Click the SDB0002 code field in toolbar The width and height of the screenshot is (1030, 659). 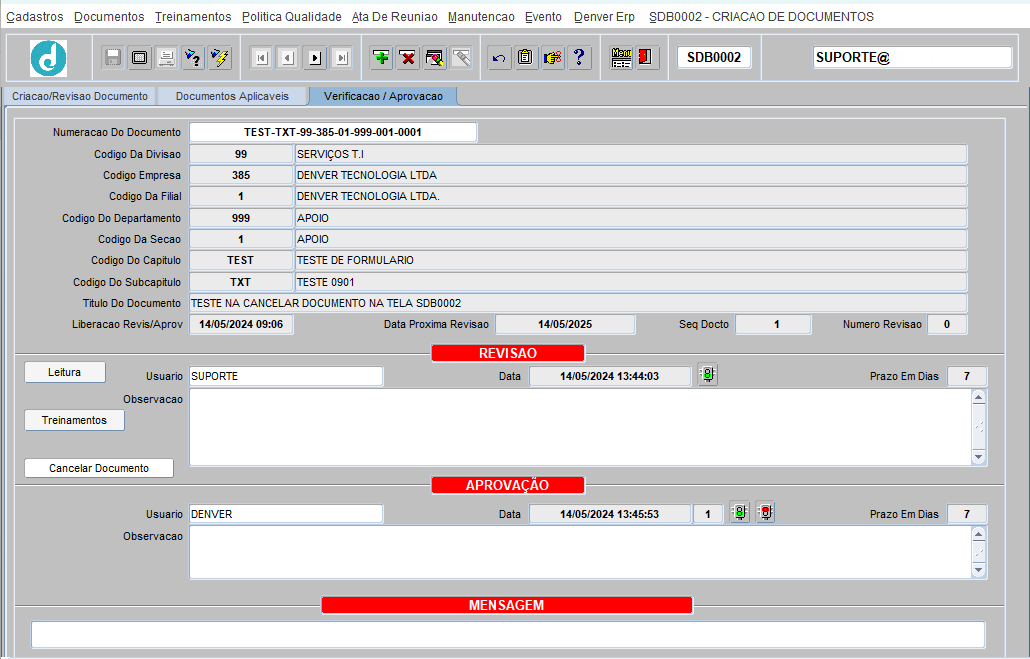714,57
